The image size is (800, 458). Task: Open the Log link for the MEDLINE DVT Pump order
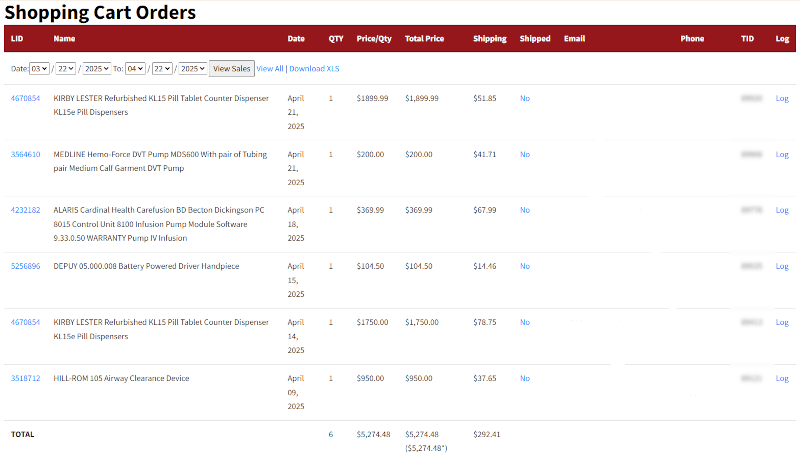[782, 154]
